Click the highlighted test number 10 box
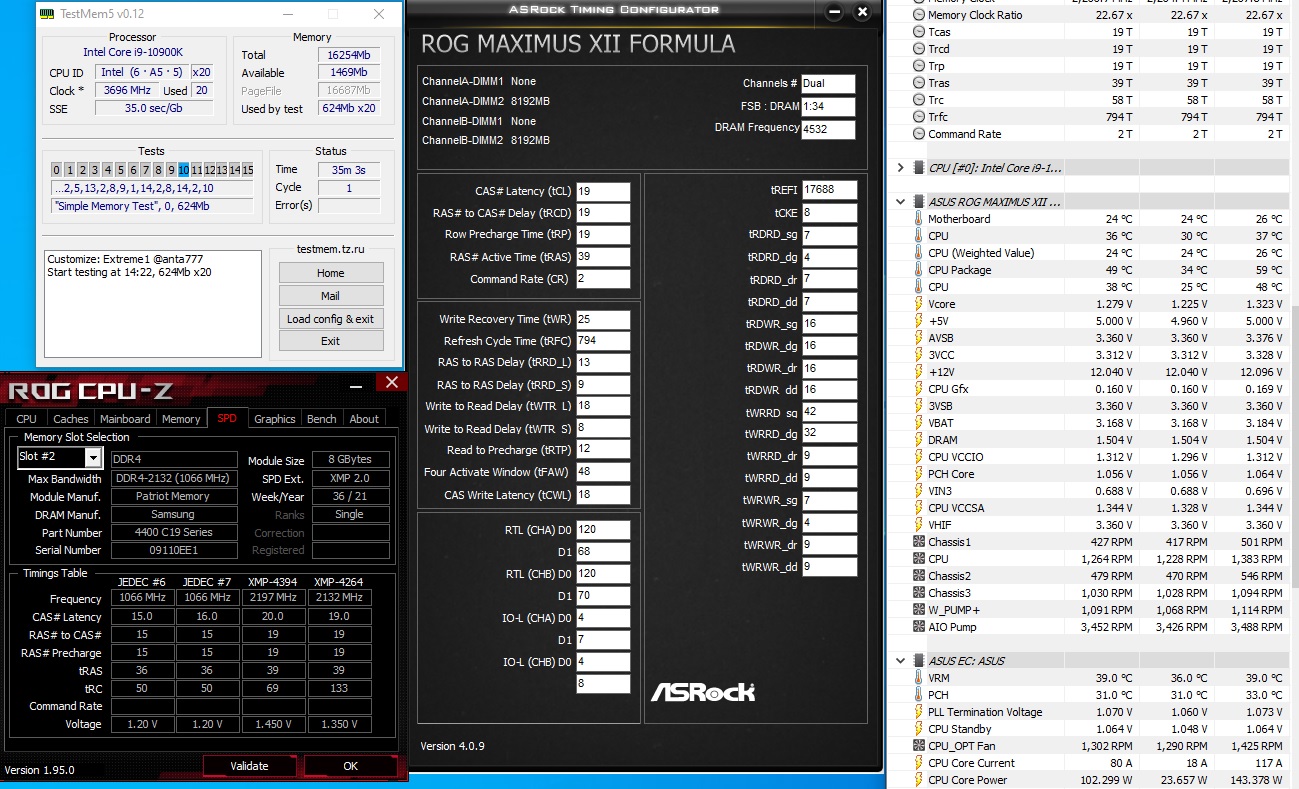This screenshot has height=789, width=1299. (183, 170)
